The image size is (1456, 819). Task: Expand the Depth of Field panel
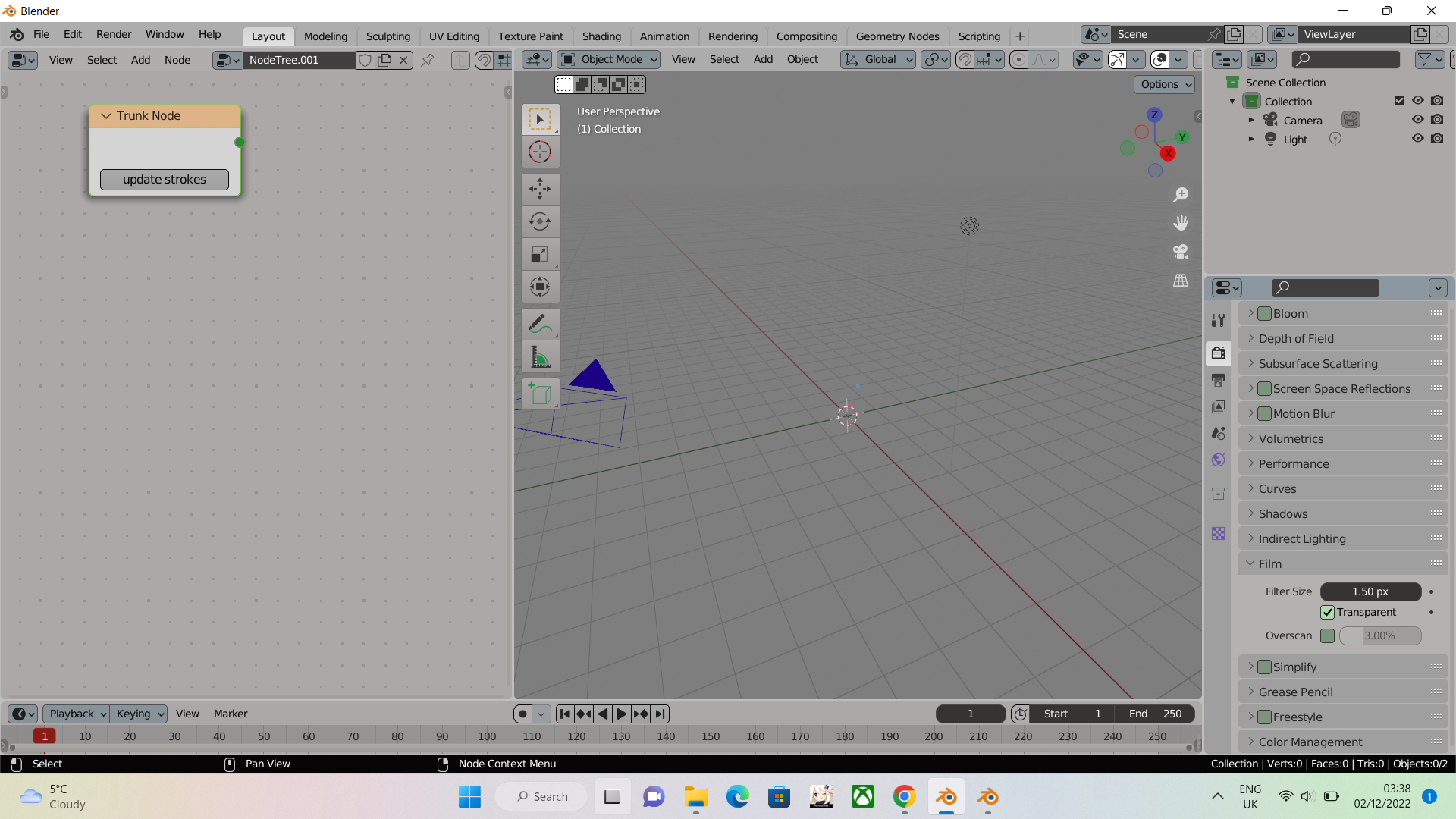(1296, 339)
